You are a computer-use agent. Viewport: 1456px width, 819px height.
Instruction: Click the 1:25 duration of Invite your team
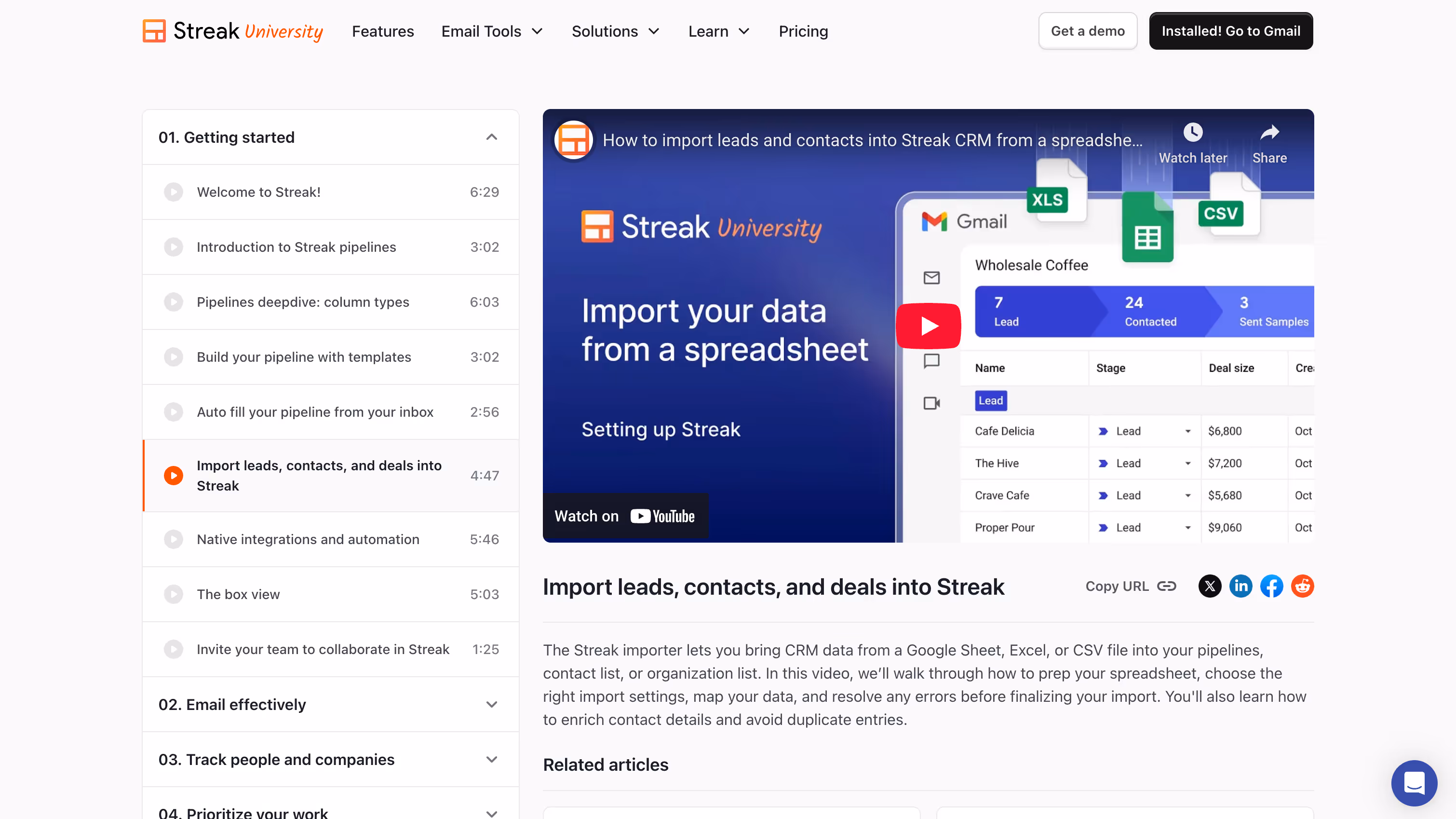coord(485,649)
